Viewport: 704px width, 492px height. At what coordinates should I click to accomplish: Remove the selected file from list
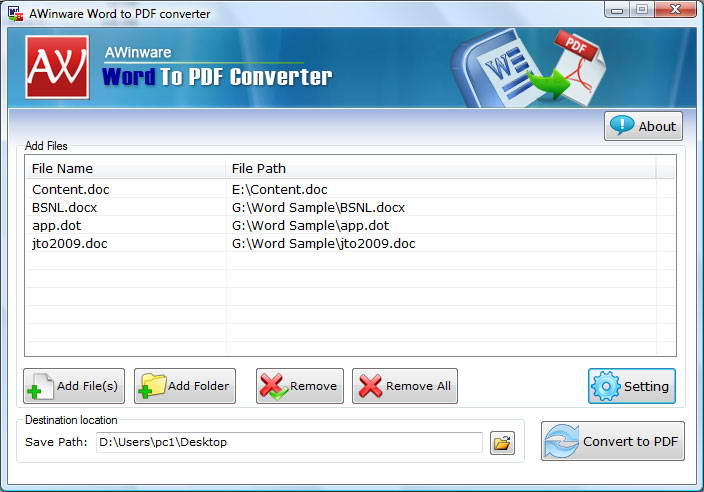pyautogui.click(x=299, y=386)
